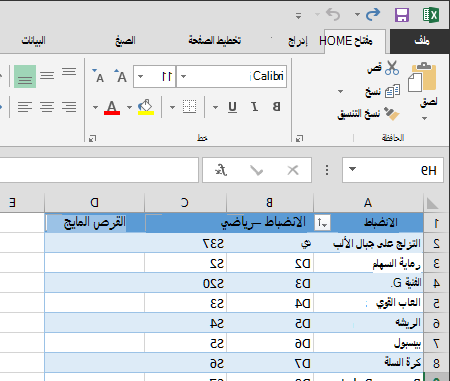450x381 pixels.
Task: Switch to the إدراج (Insert) tab
Action: point(298,41)
